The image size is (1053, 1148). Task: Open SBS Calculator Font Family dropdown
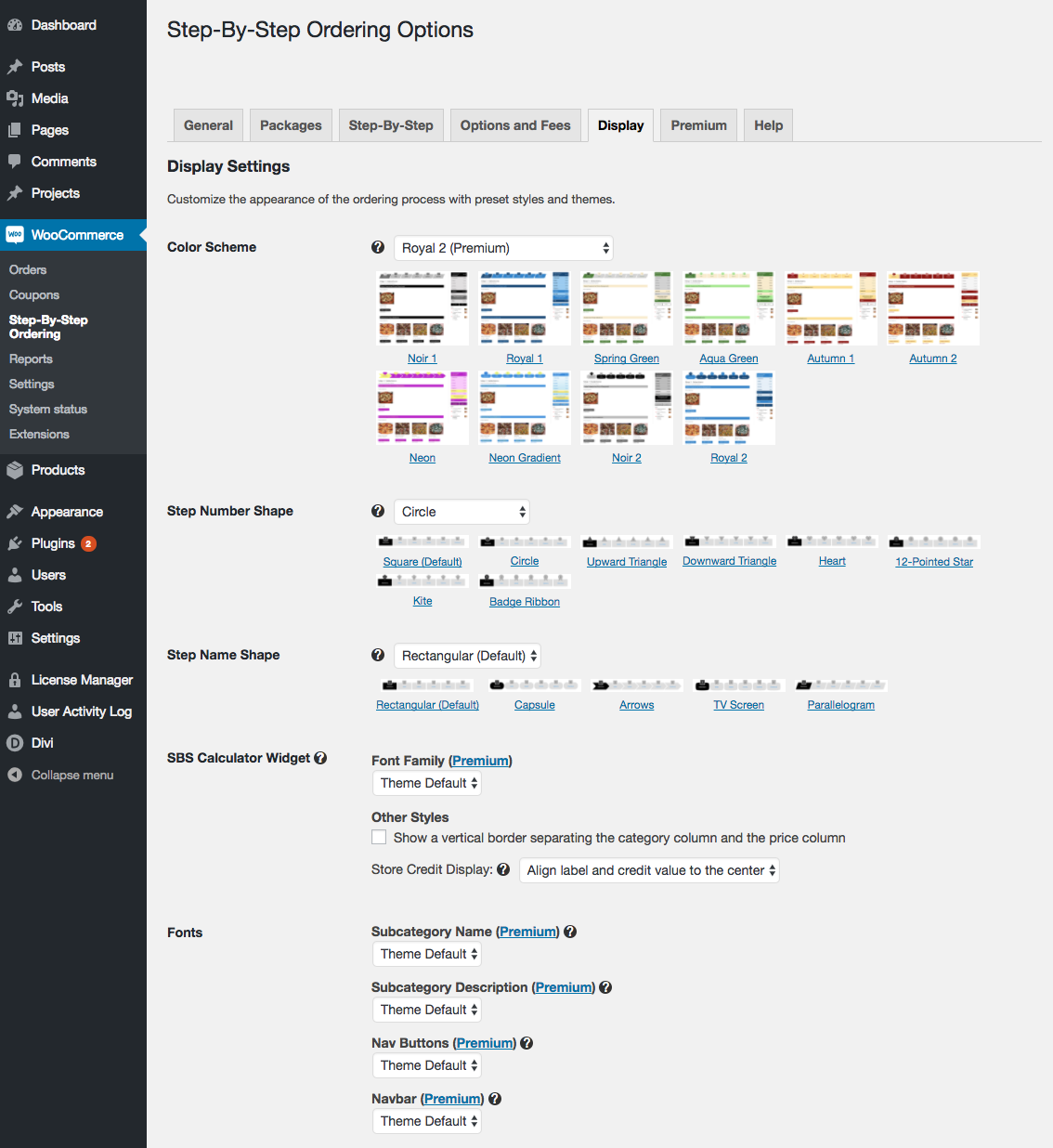tap(427, 783)
